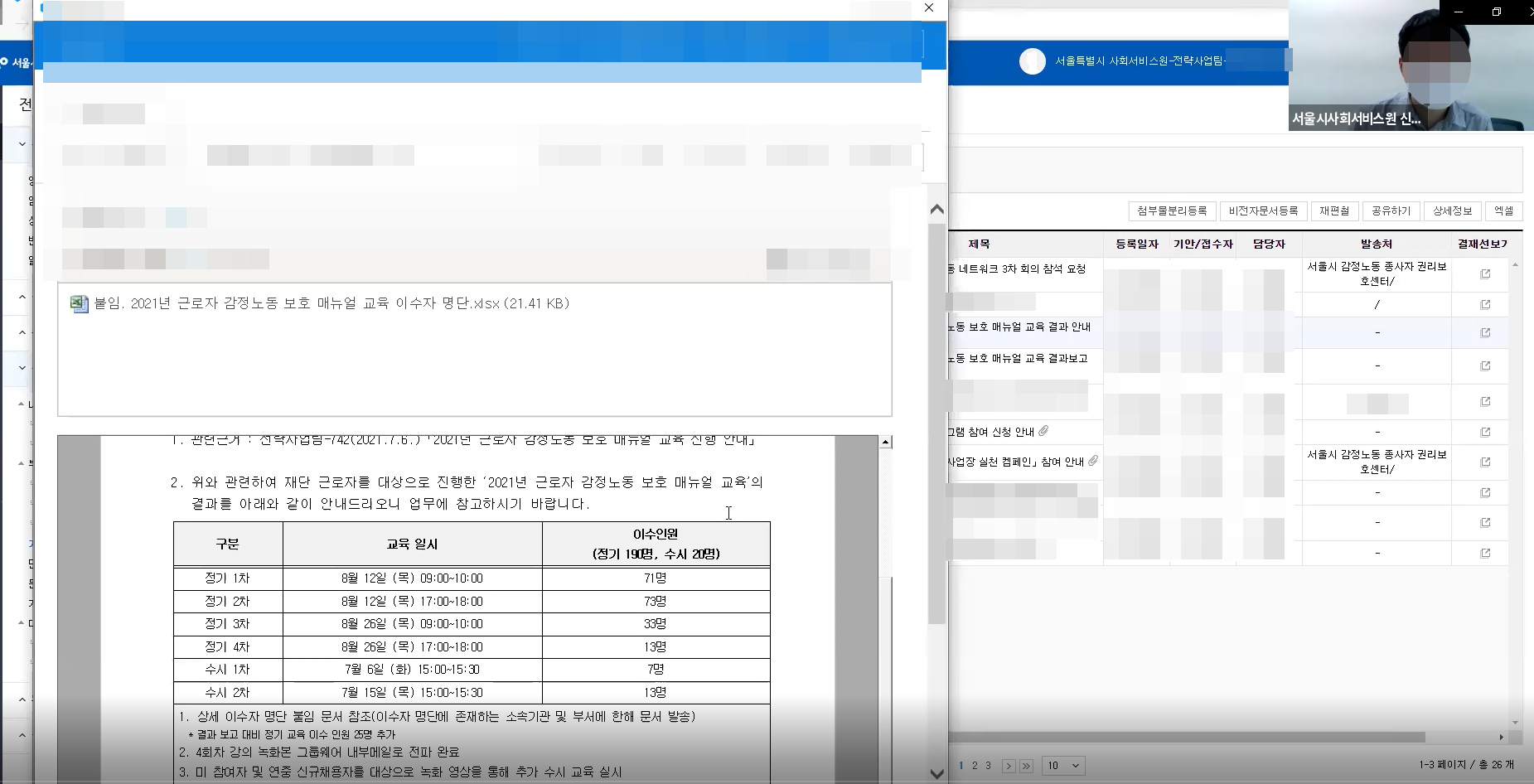The width and height of the screenshot is (1534, 784).
Task: Go to next page with single arrow
Action: tap(1009, 766)
